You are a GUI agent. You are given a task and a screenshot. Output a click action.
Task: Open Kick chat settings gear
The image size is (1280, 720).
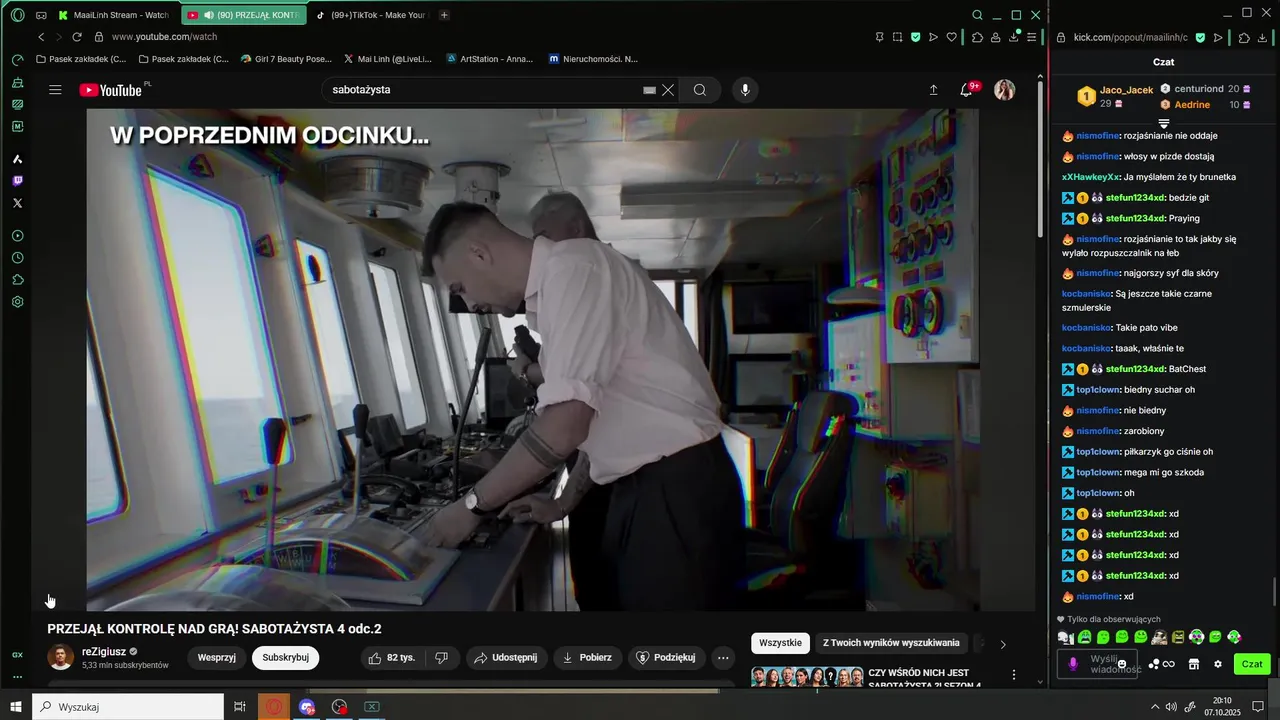(x=1218, y=664)
